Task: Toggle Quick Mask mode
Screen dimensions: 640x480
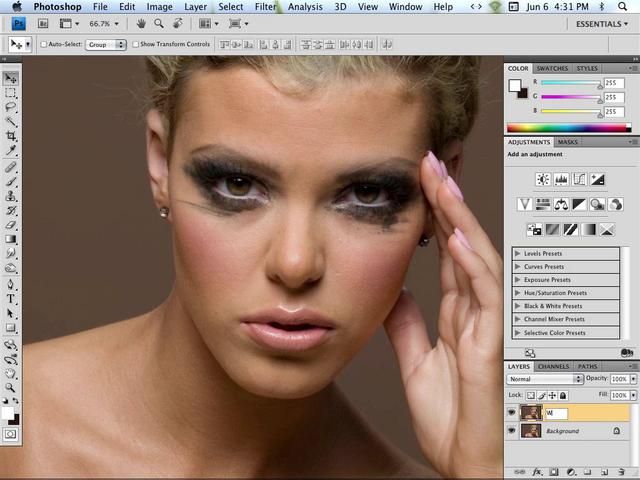Action: click(x=11, y=434)
